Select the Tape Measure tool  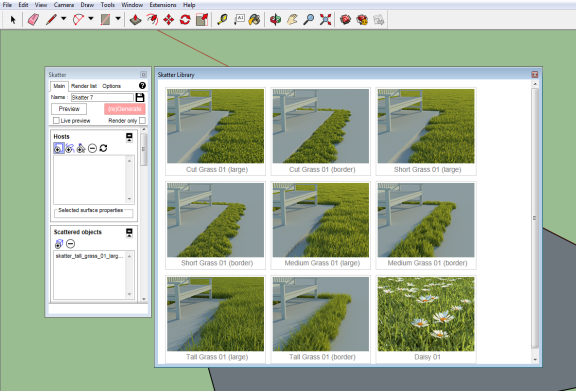point(222,19)
